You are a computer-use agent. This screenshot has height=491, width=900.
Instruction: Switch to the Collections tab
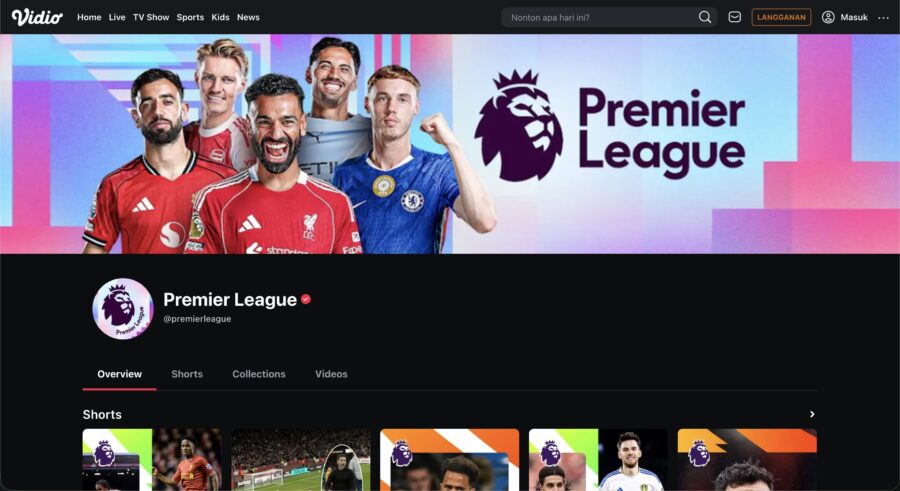(x=259, y=374)
